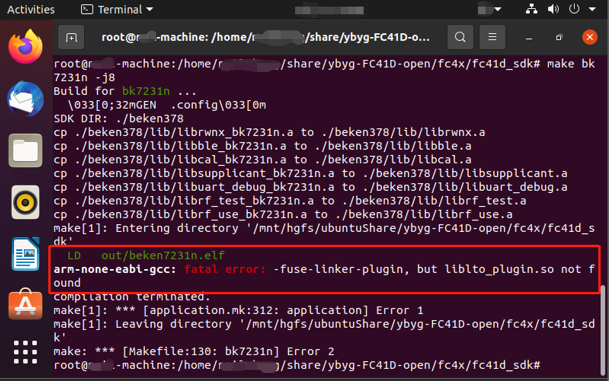Click the 'SDK DIR: ./beken378' line
The image size is (609, 383).
pyautogui.click(x=118, y=118)
